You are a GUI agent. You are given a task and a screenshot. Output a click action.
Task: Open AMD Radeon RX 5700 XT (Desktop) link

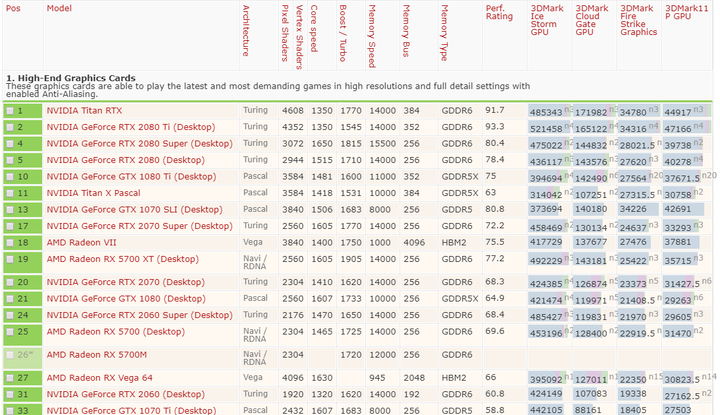[x=123, y=259]
